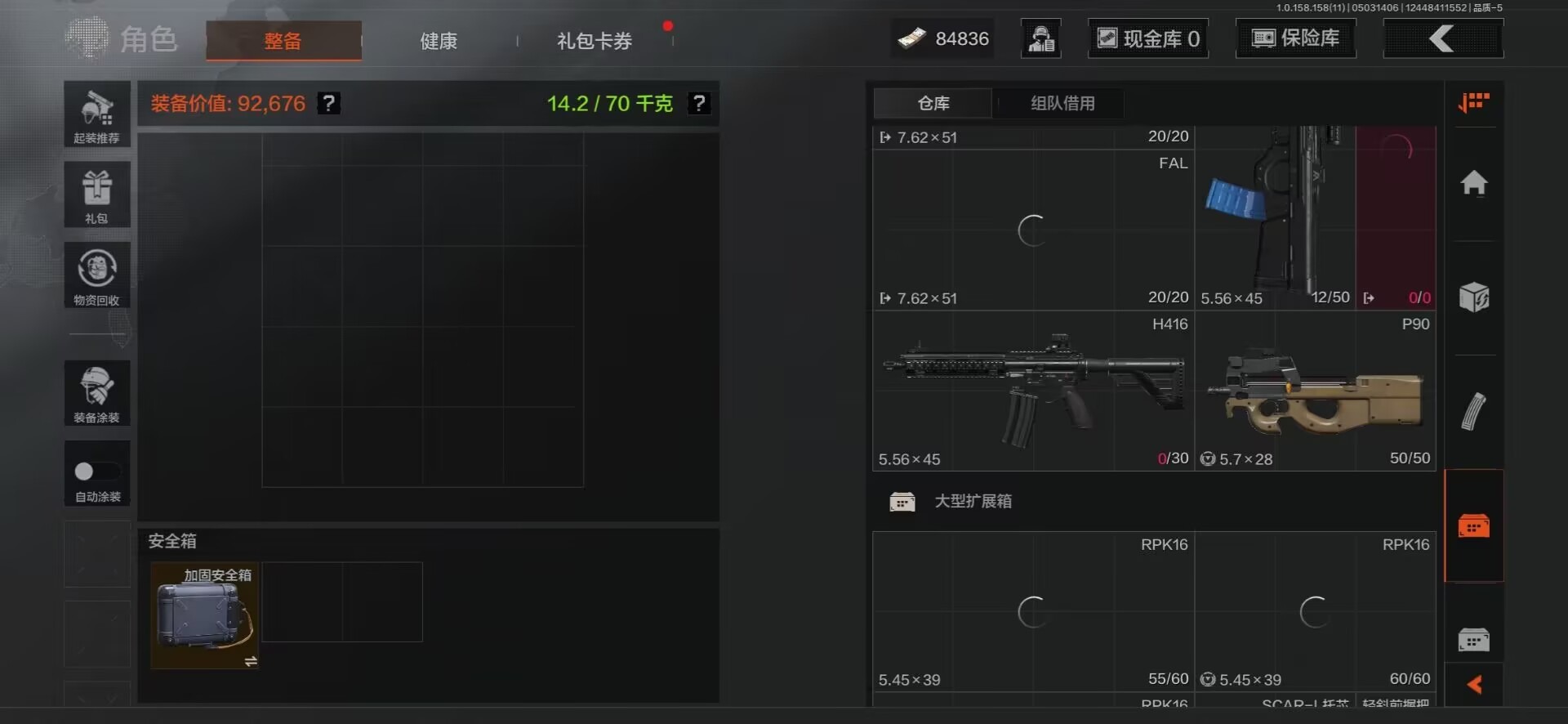Collapse the sidebar with orange left arrow
The image size is (1568, 724).
(x=1474, y=685)
